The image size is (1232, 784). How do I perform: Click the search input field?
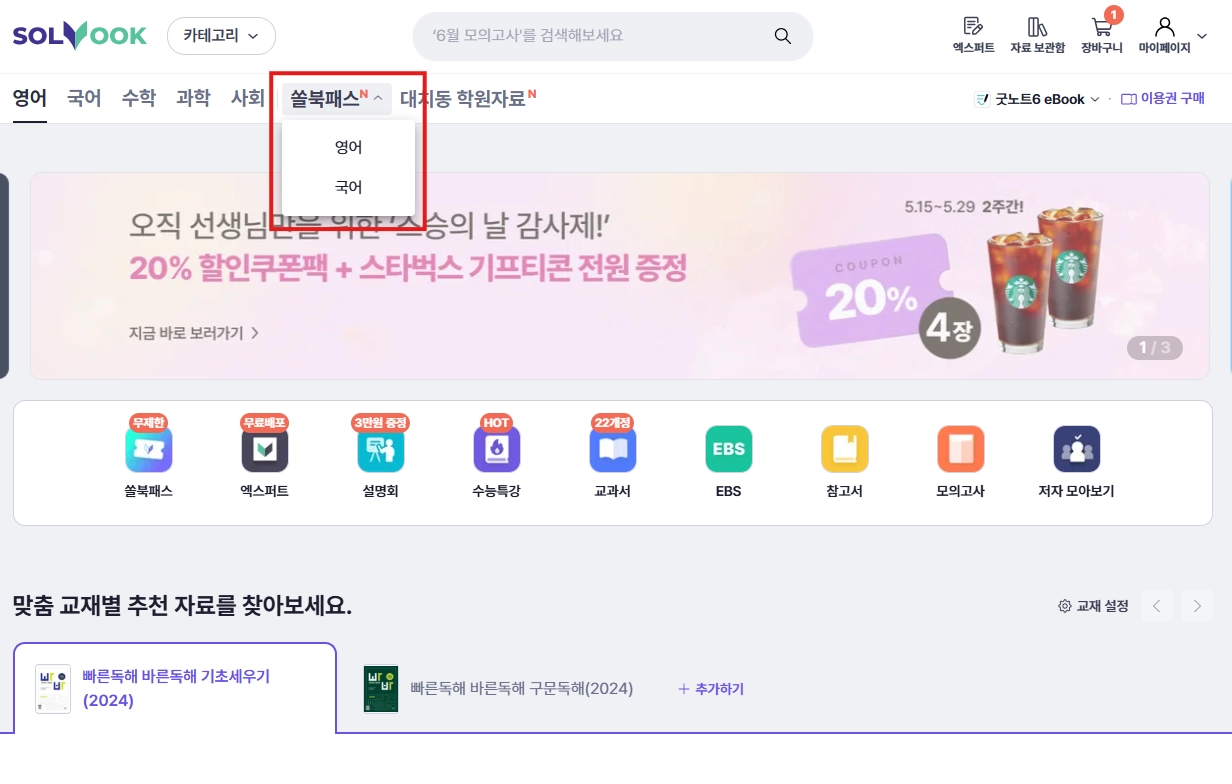point(600,36)
